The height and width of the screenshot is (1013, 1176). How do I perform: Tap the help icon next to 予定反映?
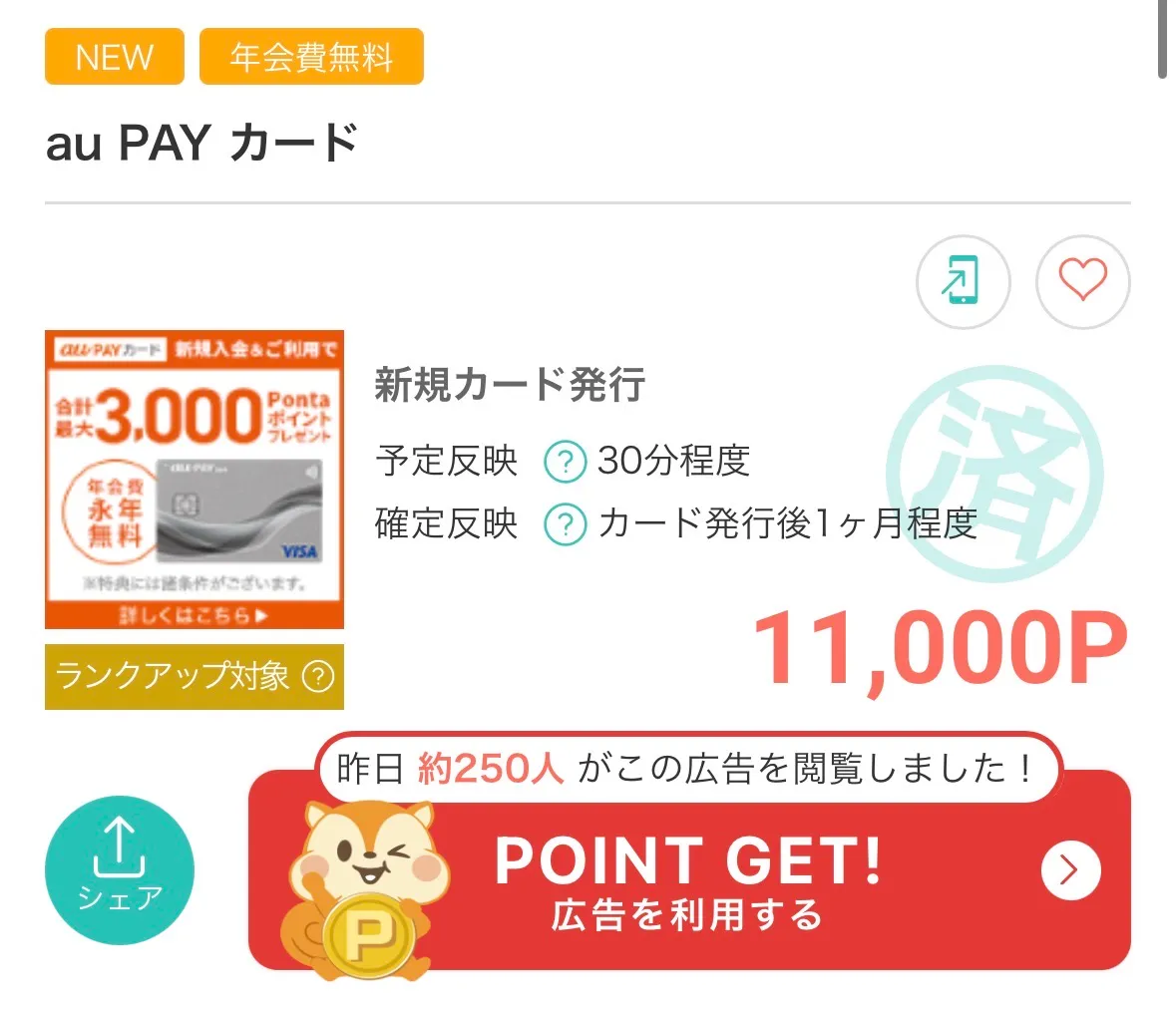[564, 461]
